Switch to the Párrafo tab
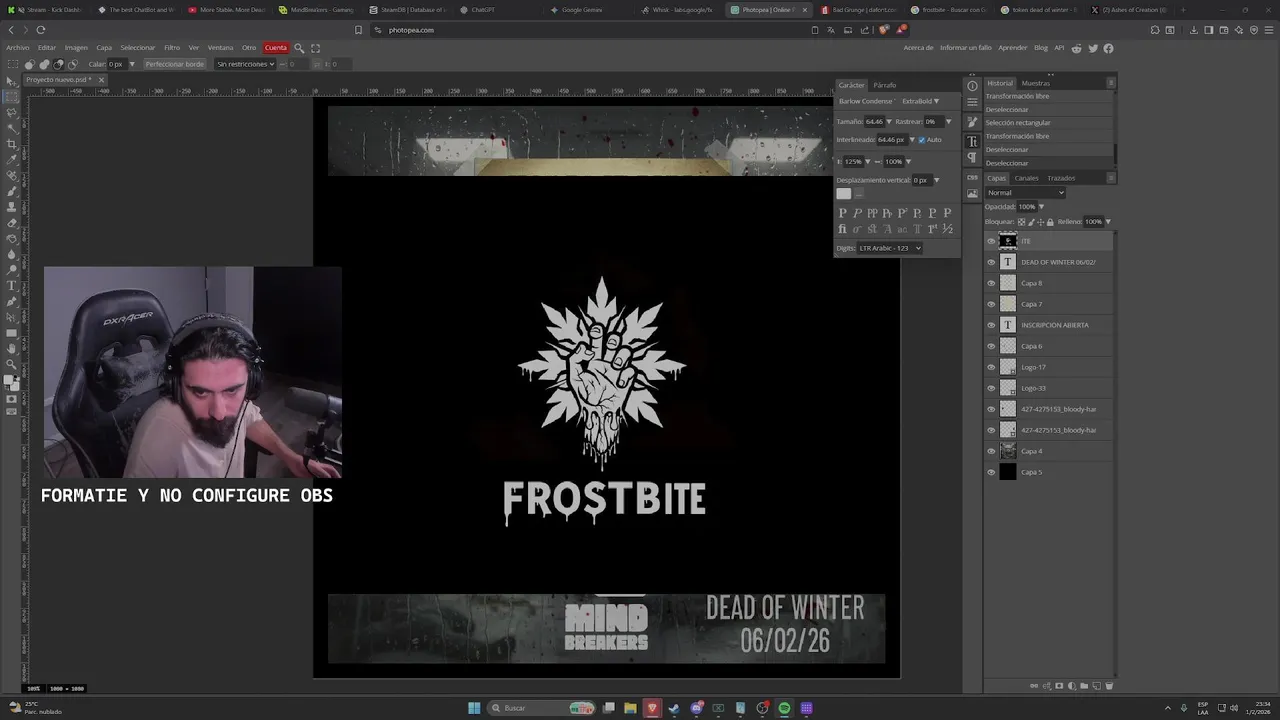 click(x=885, y=85)
